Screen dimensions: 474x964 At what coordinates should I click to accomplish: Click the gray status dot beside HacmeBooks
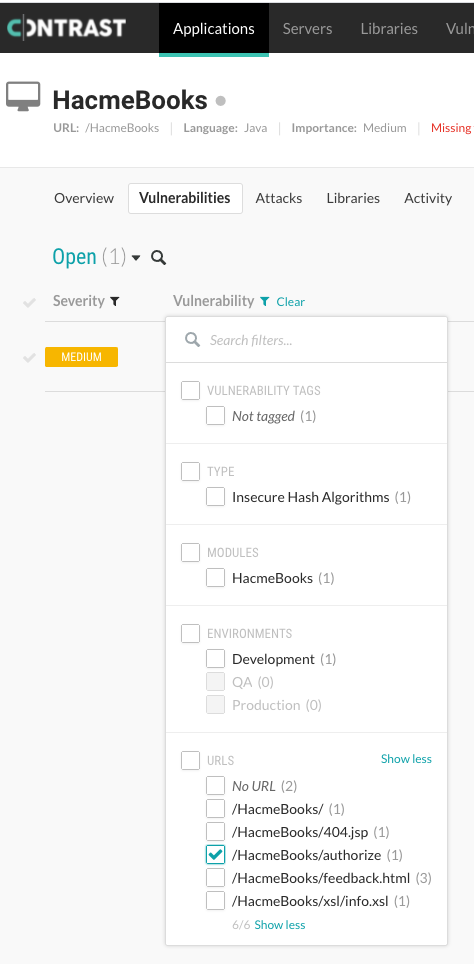(221, 100)
